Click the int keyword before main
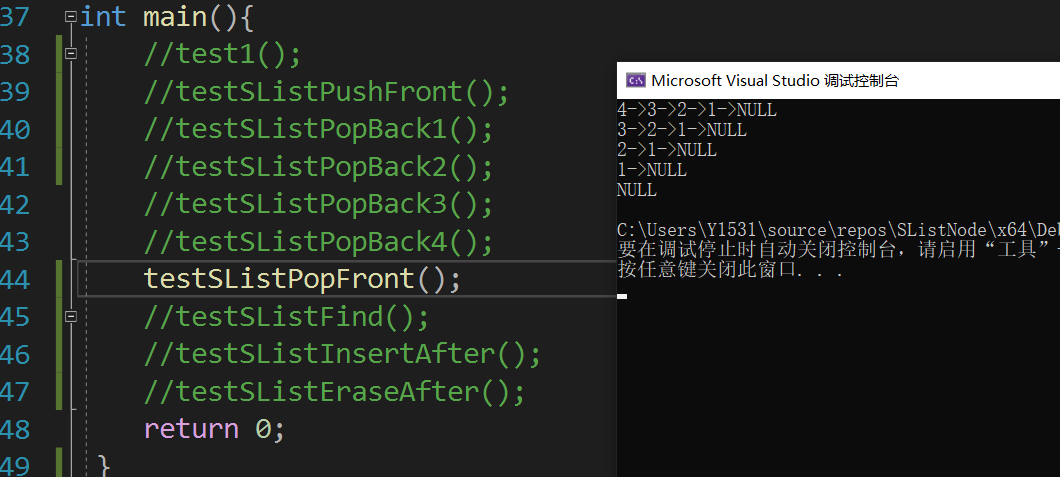 pyautogui.click(x=103, y=17)
